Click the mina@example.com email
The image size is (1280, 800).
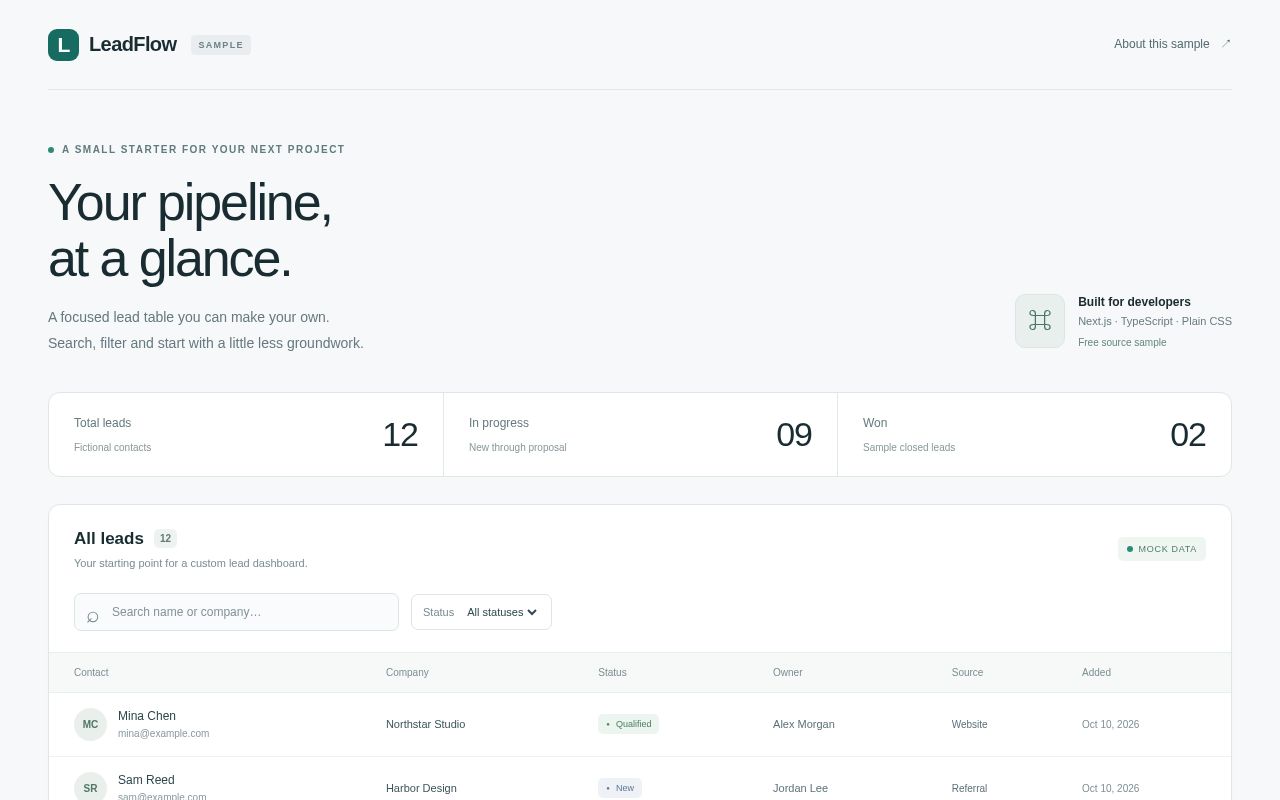(x=163, y=734)
